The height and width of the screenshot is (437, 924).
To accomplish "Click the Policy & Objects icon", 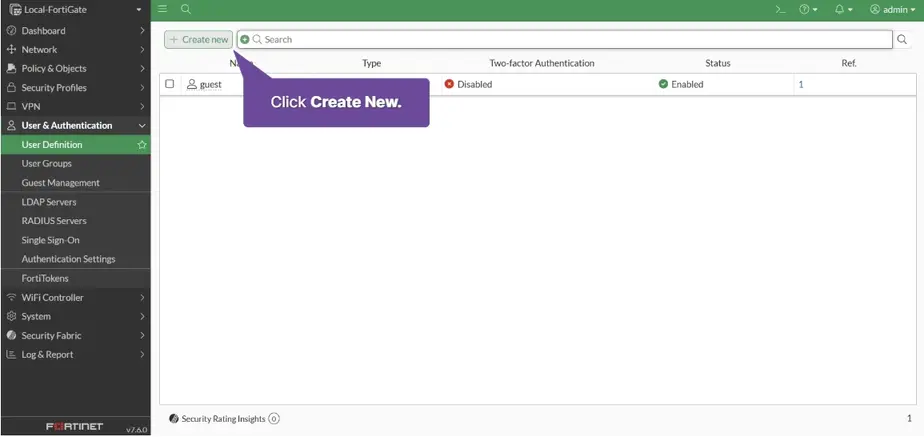I will (11, 68).
